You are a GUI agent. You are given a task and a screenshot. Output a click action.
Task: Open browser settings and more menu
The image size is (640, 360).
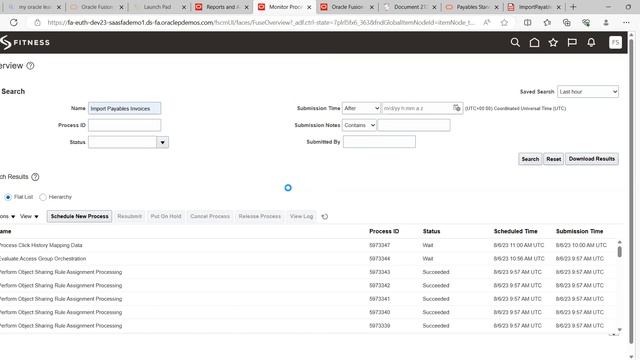(626, 22)
